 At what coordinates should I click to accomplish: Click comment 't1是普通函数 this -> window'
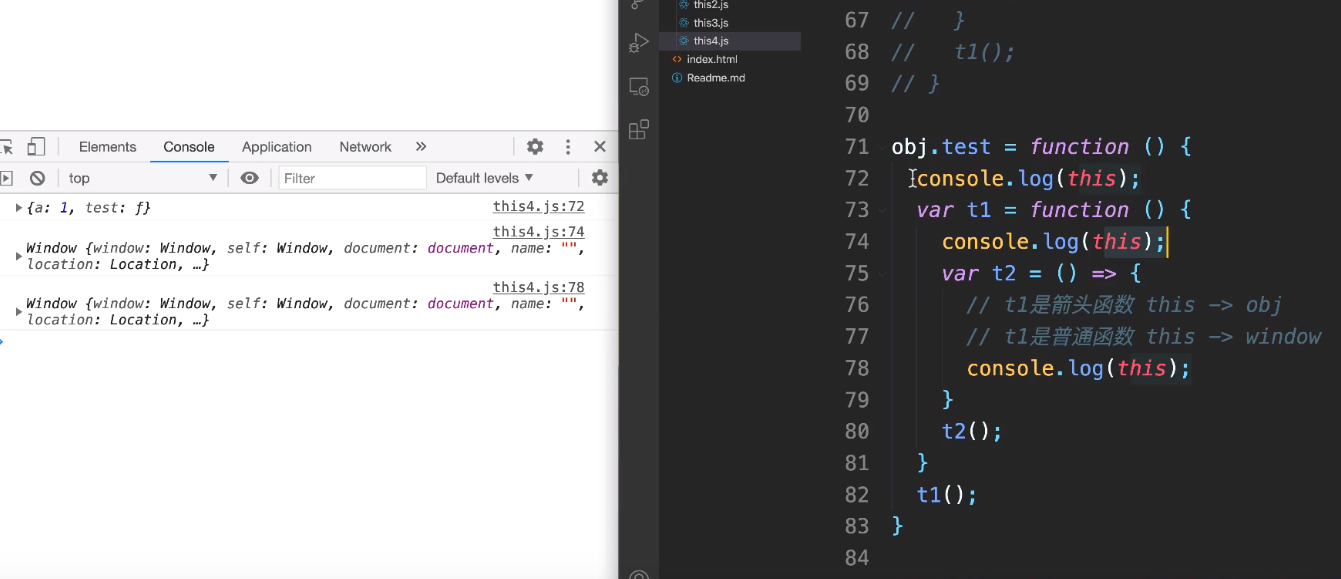pos(1144,337)
